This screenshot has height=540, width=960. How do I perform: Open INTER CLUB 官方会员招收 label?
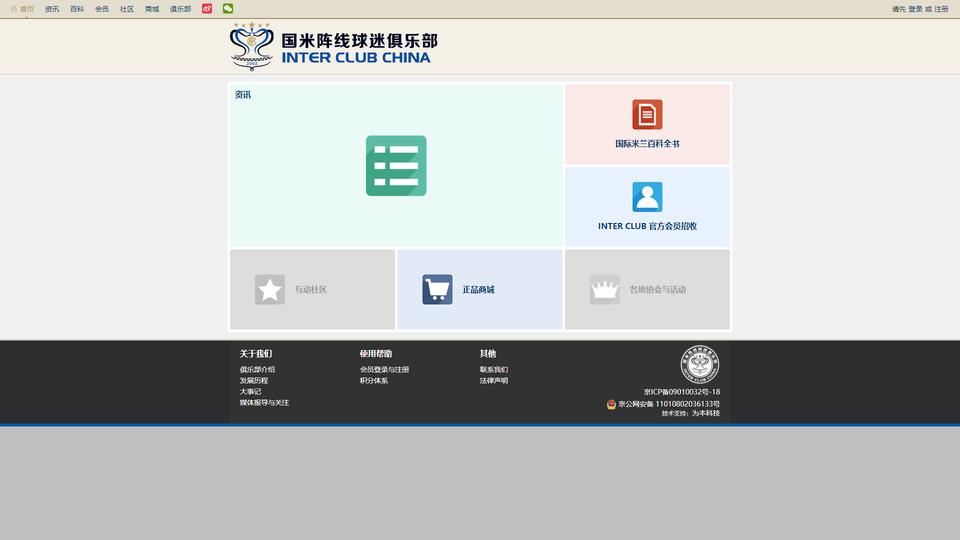coord(647,226)
